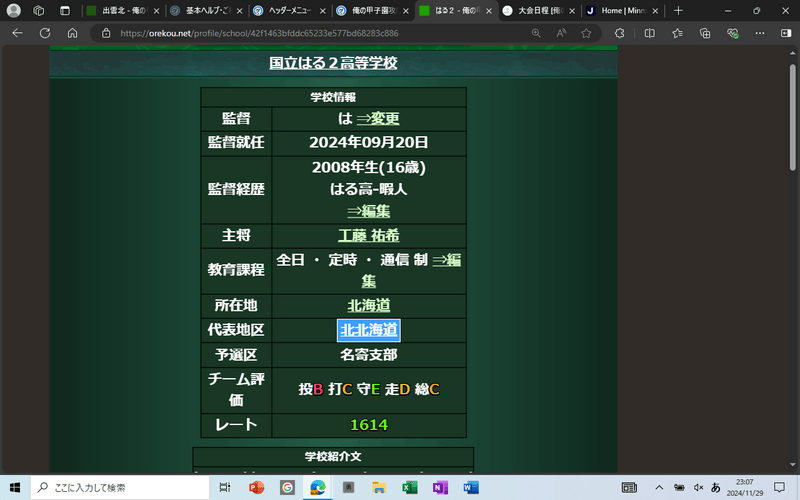Image resolution: width=800 pixels, height=500 pixels.
Task: Go to the browser home page icon
Action: tap(72, 32)
